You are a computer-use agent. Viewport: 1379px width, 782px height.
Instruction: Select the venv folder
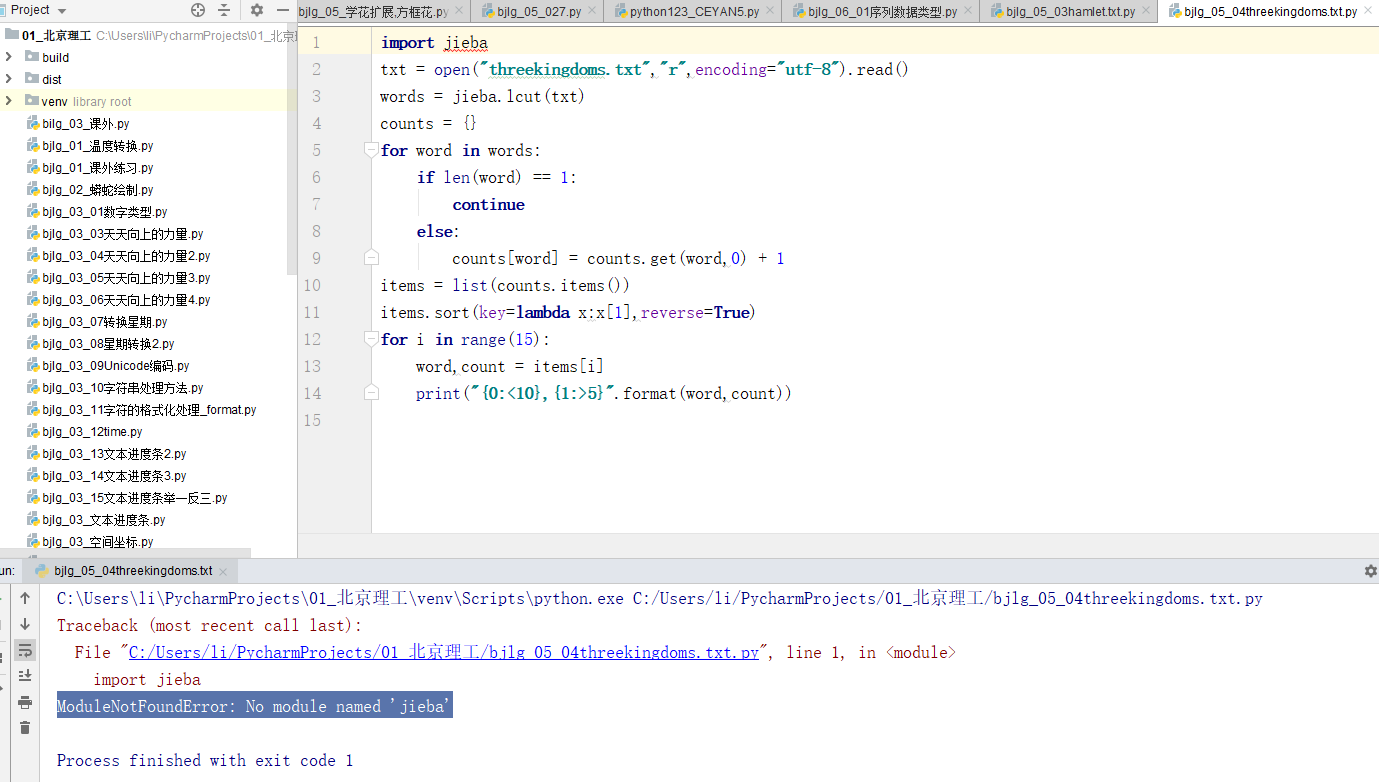(x=54, y=101)
